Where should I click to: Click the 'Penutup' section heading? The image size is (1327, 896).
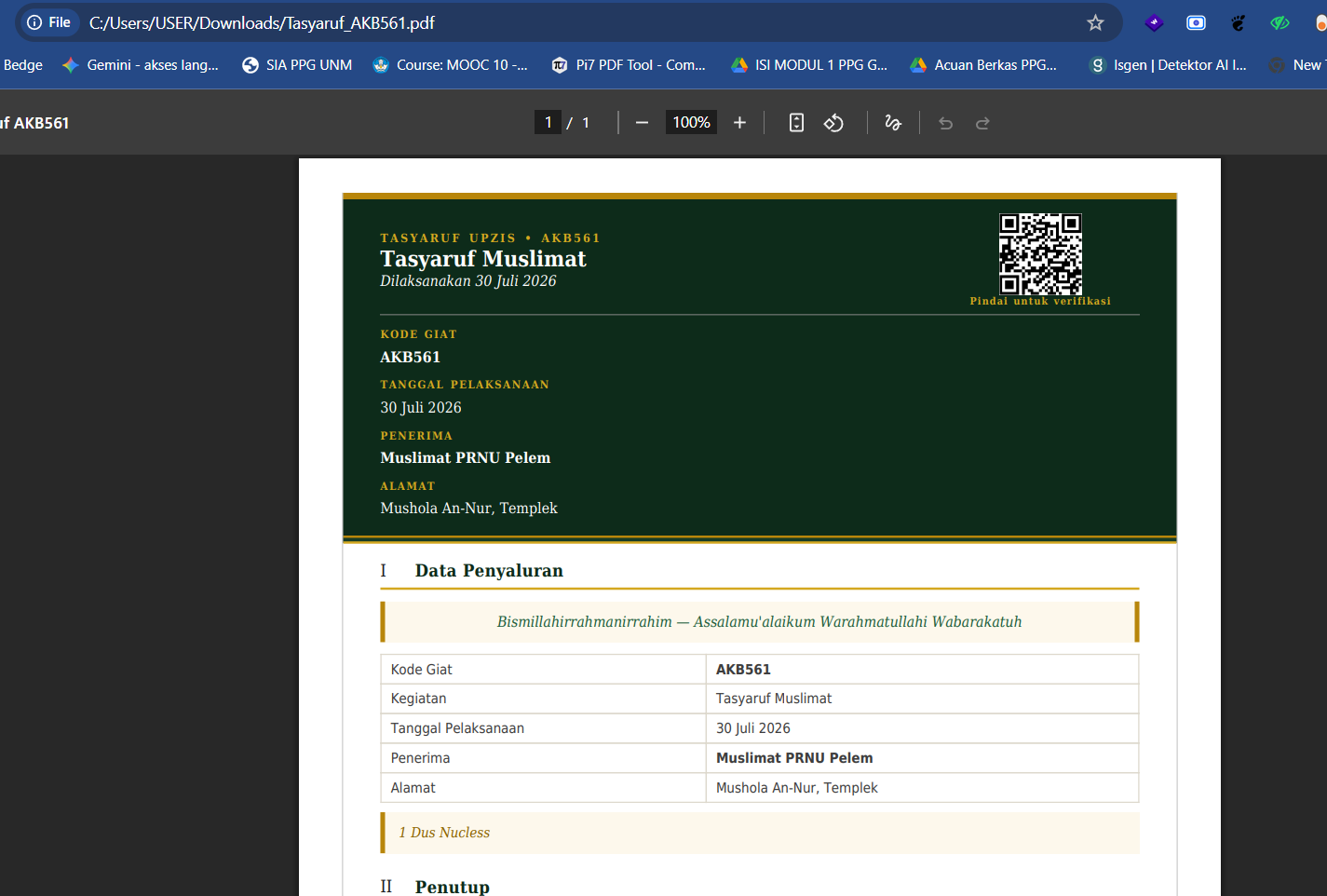[x=453, y=887]
